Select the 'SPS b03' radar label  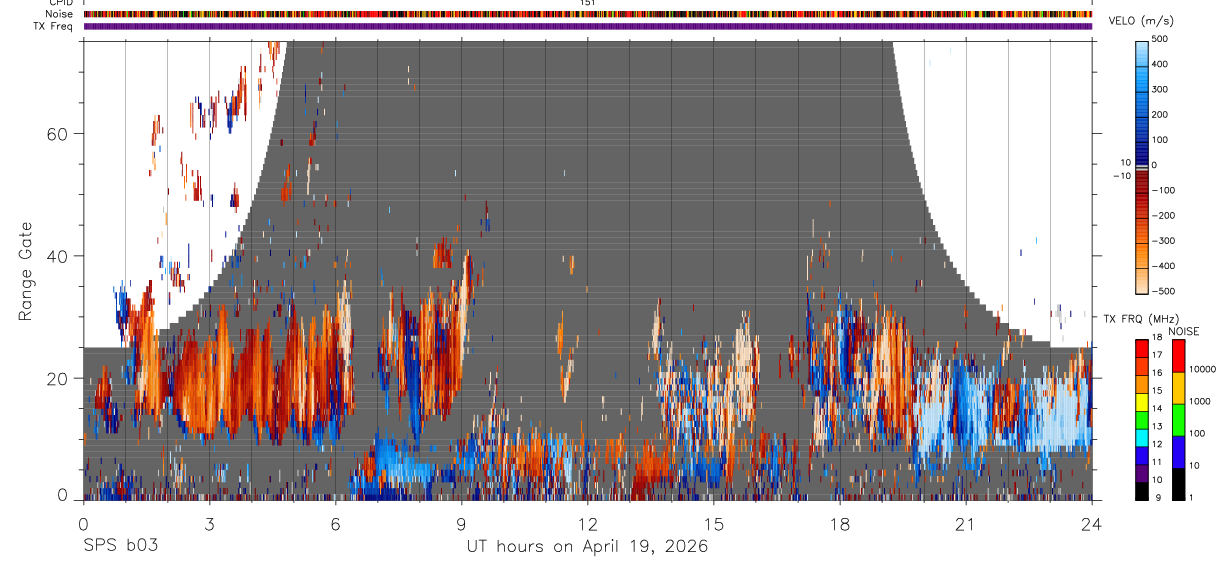[120, 547]
